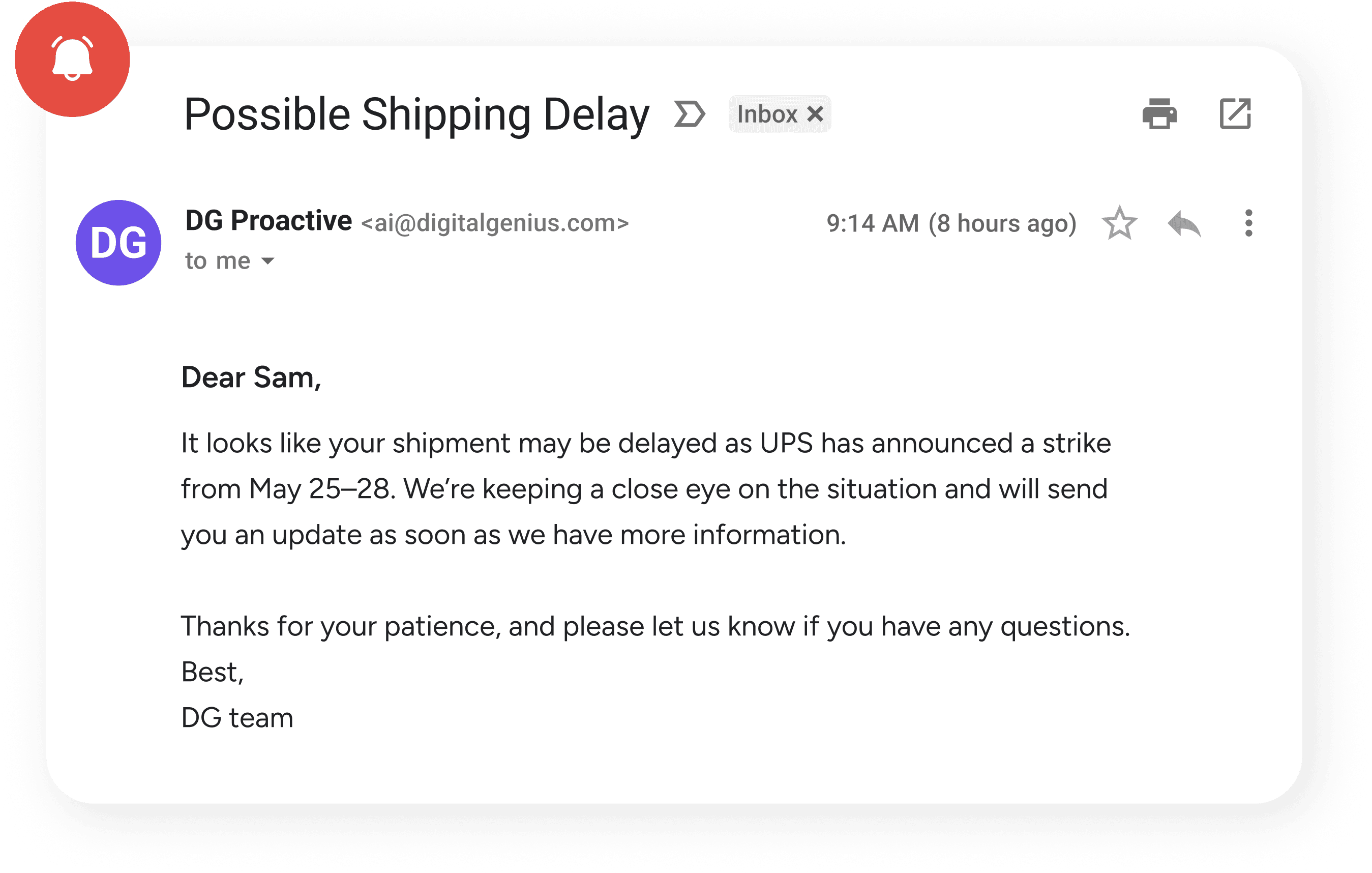Image resolution: width=1372 pixels, height=873 pixels.
Task: Star this email message
Action: pos(1119,223)
